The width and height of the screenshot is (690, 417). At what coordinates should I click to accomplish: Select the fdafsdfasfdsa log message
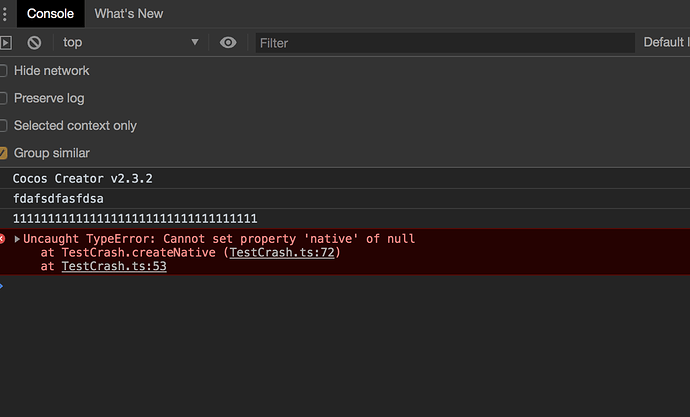pyautogui.click(x=58, y=198)
